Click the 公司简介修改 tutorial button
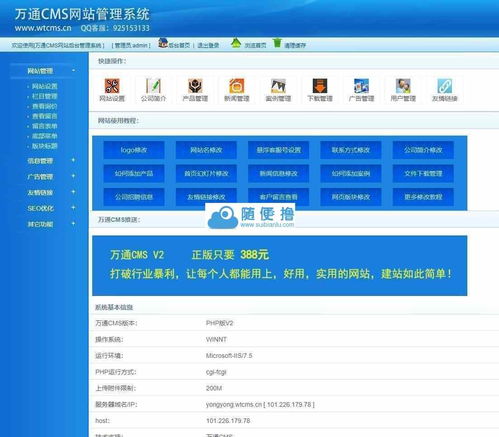The image size is (499, 437). tap(423, 150)
